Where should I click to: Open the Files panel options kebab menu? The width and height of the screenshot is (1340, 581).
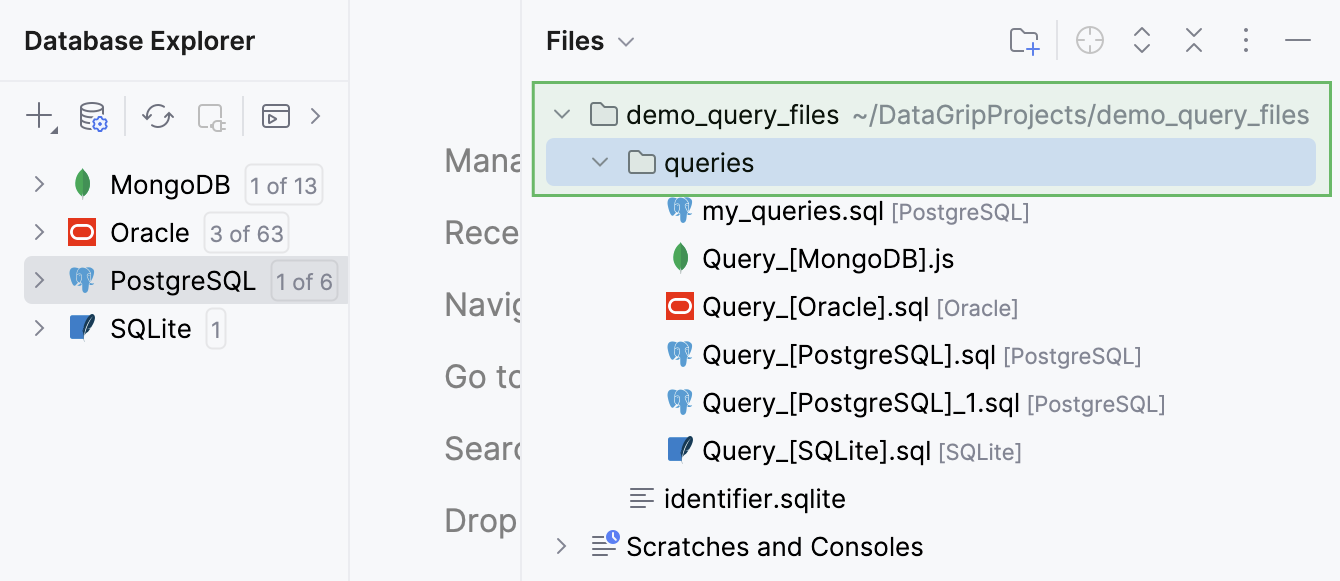point(1245,40)
